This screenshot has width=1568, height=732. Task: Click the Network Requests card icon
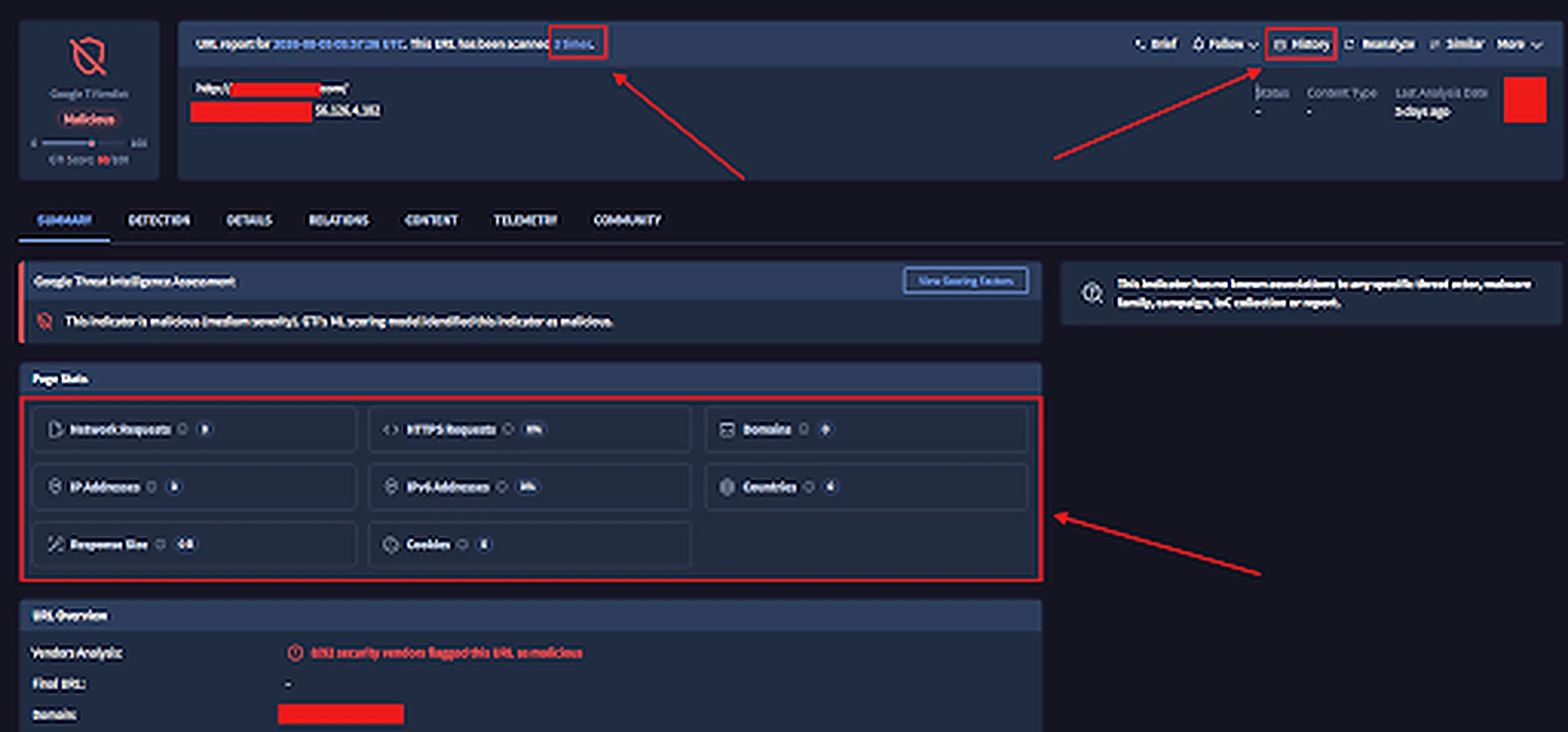pyautogui.click(x=55, y=429)
